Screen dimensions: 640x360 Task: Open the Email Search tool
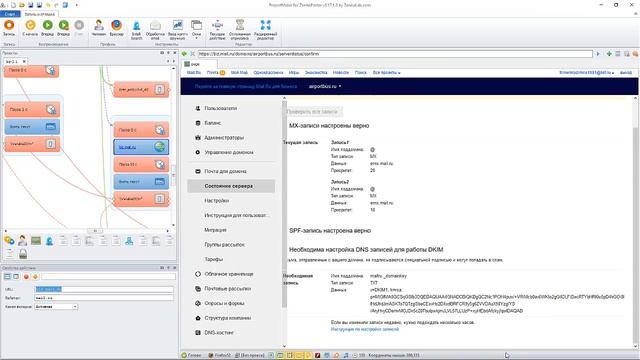136,30
